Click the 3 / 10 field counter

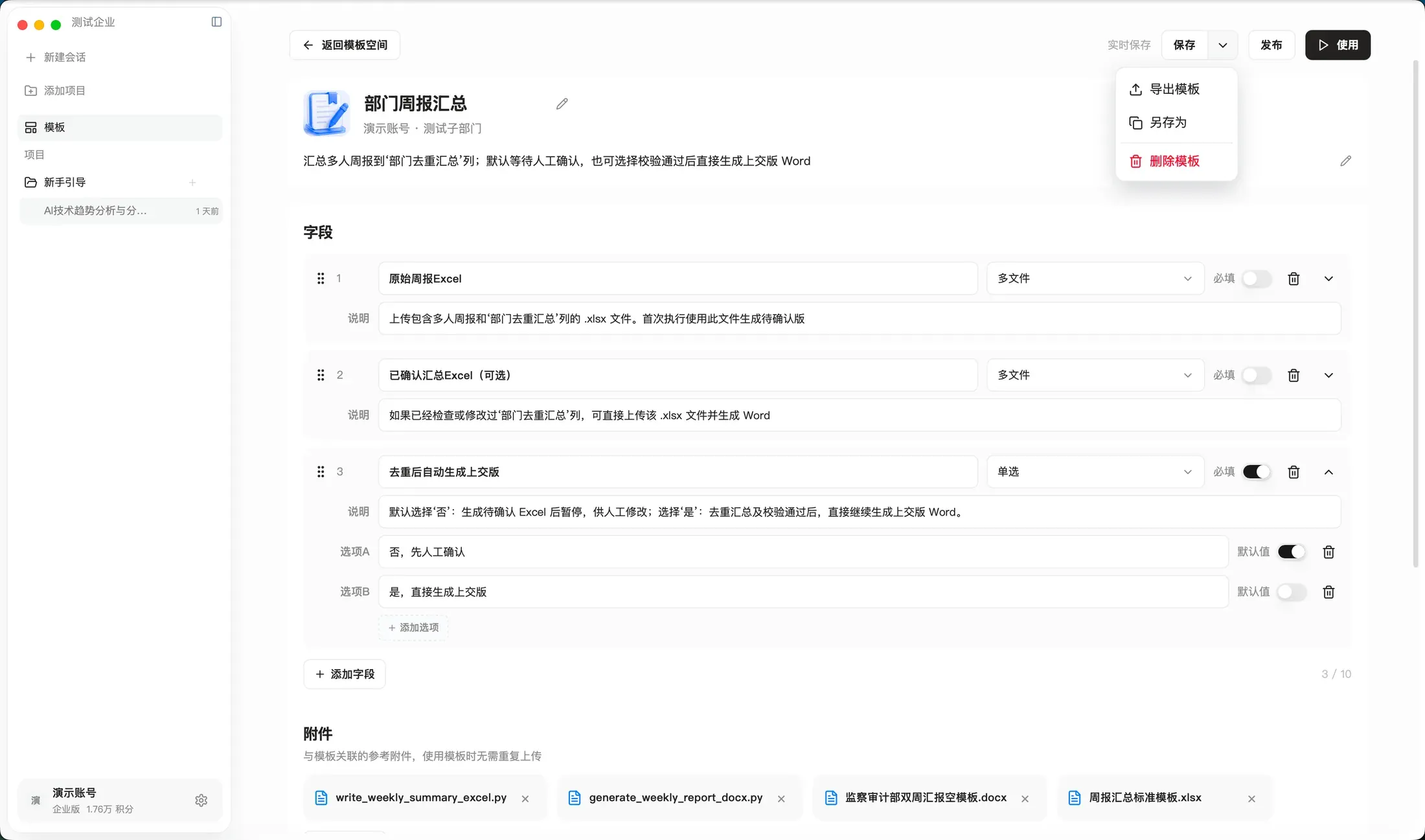click(x=1336, y=674)
